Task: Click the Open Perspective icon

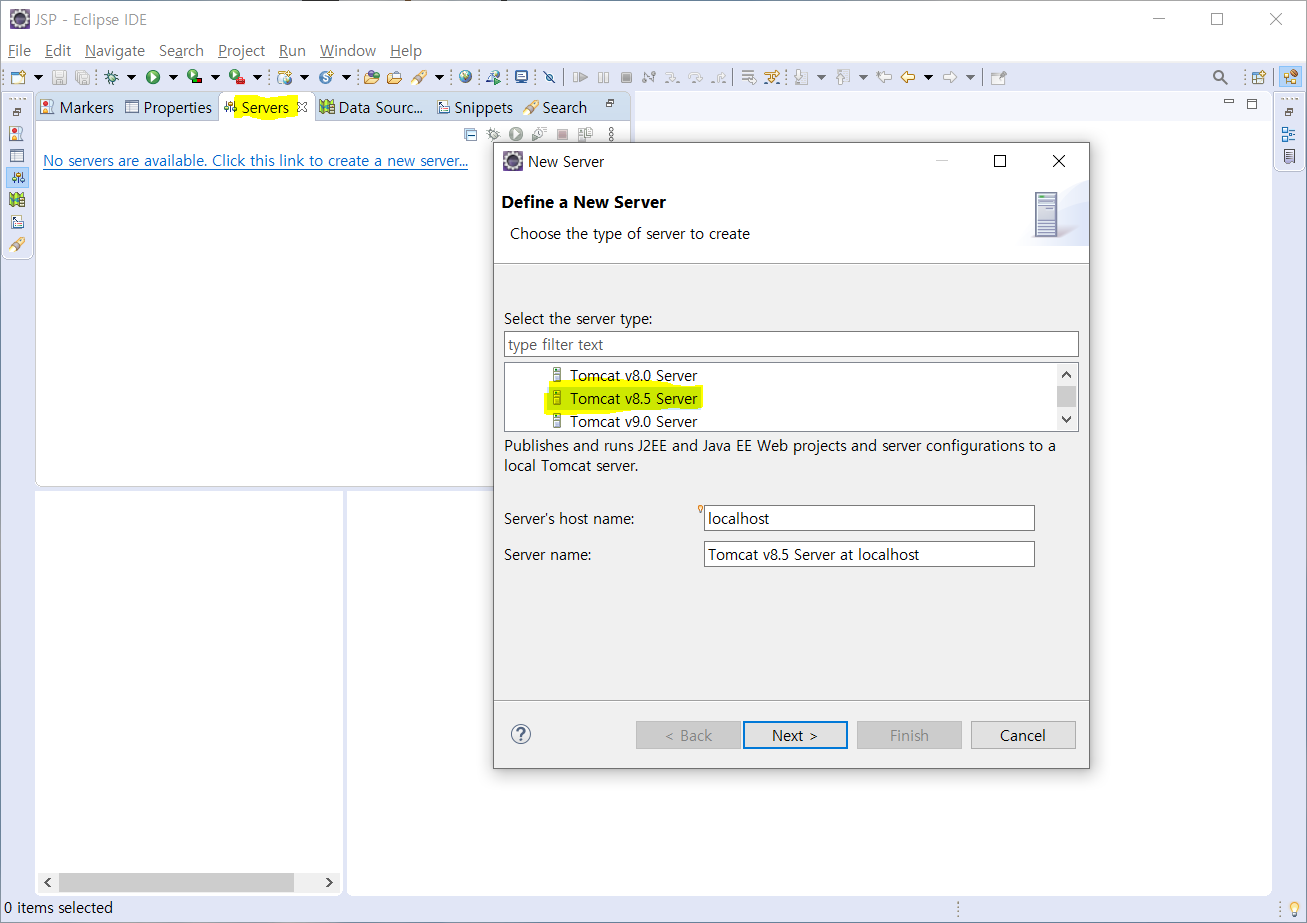Action: click(x=1258, y=77)
